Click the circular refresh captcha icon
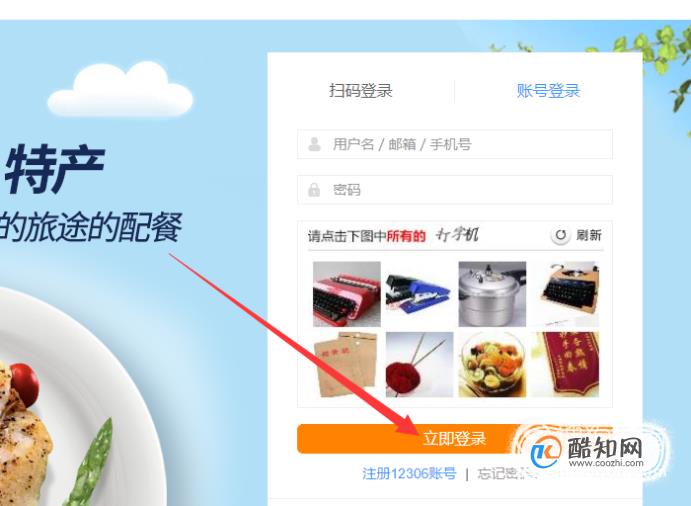The width and height of the screenshot is (691, 506). point(561,235)
